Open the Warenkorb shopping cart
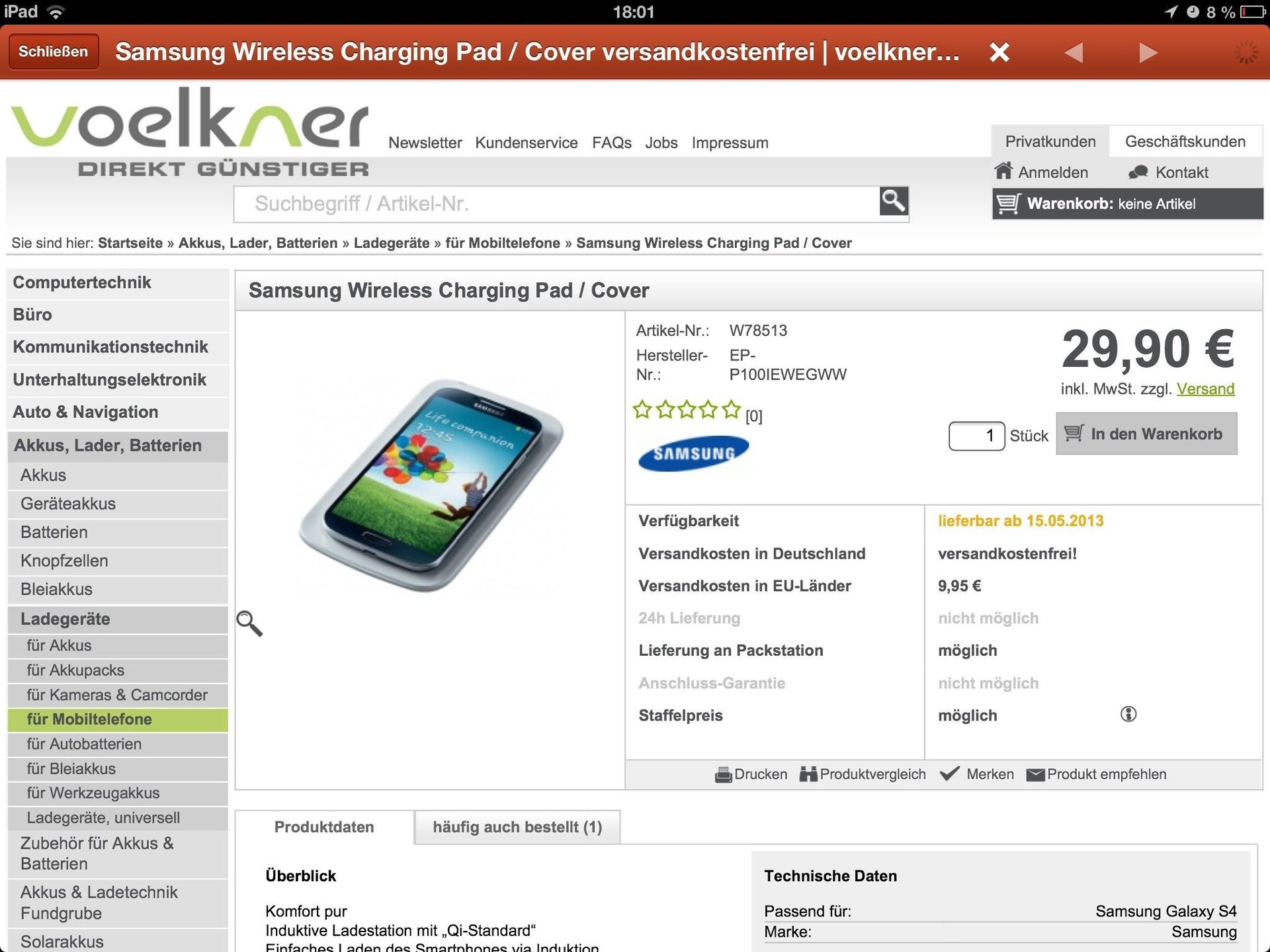 (1127, 204)
